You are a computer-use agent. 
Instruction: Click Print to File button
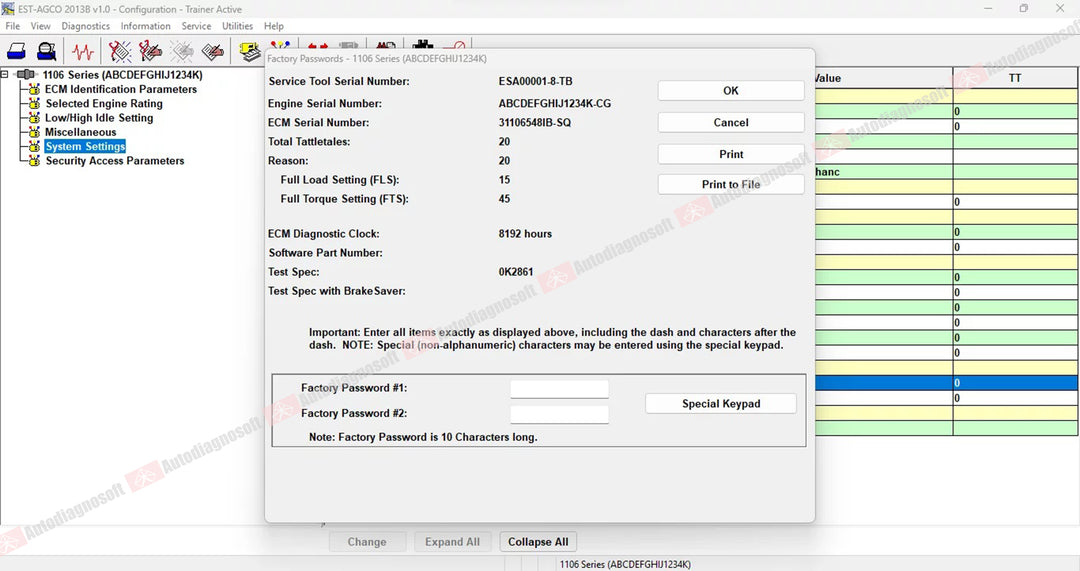click(x=731, y=185)
